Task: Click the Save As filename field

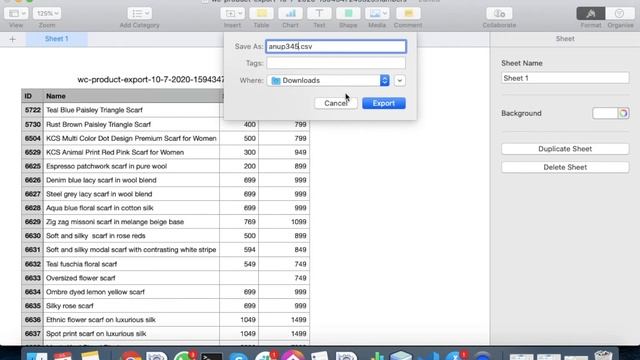Action: point(336,47)
